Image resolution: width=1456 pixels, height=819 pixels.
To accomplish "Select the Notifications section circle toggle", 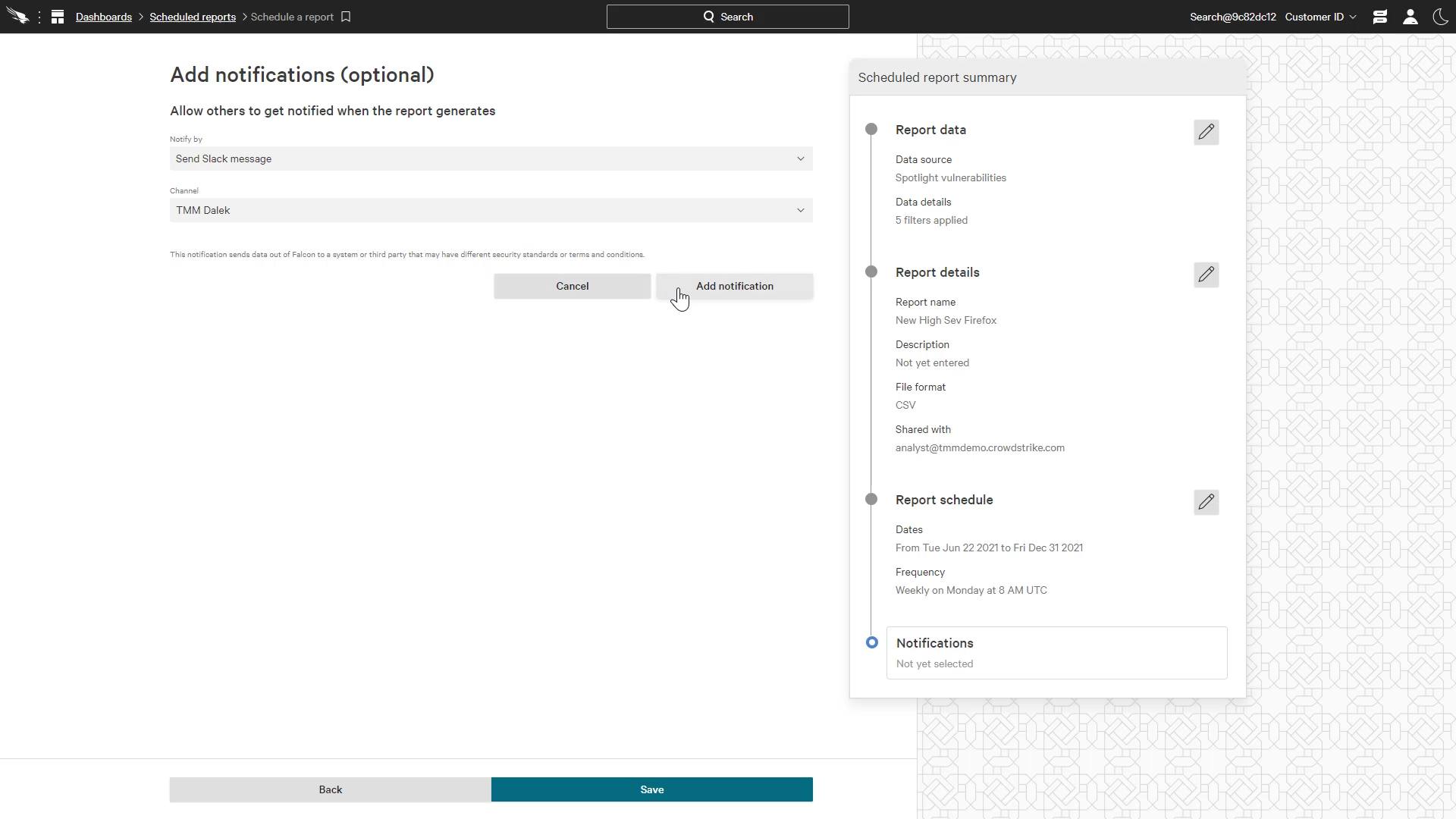I will 872,642.
